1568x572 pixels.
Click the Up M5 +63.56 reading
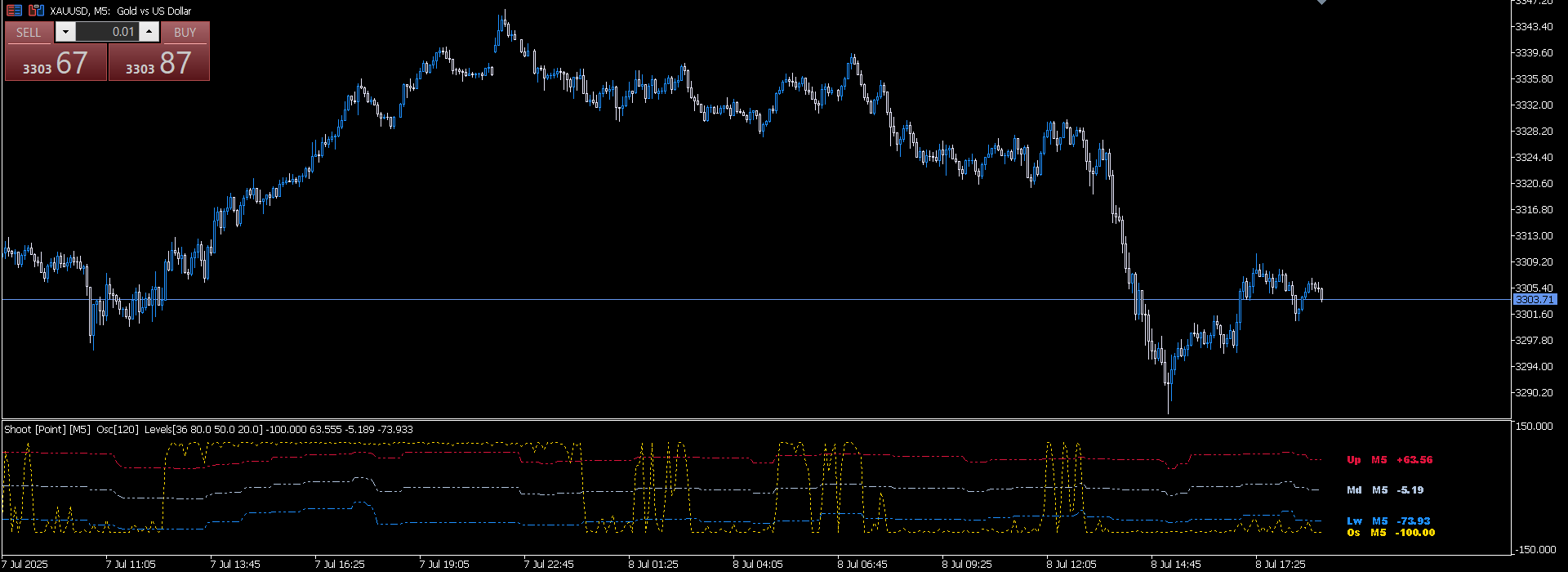tap(1389, 460)
